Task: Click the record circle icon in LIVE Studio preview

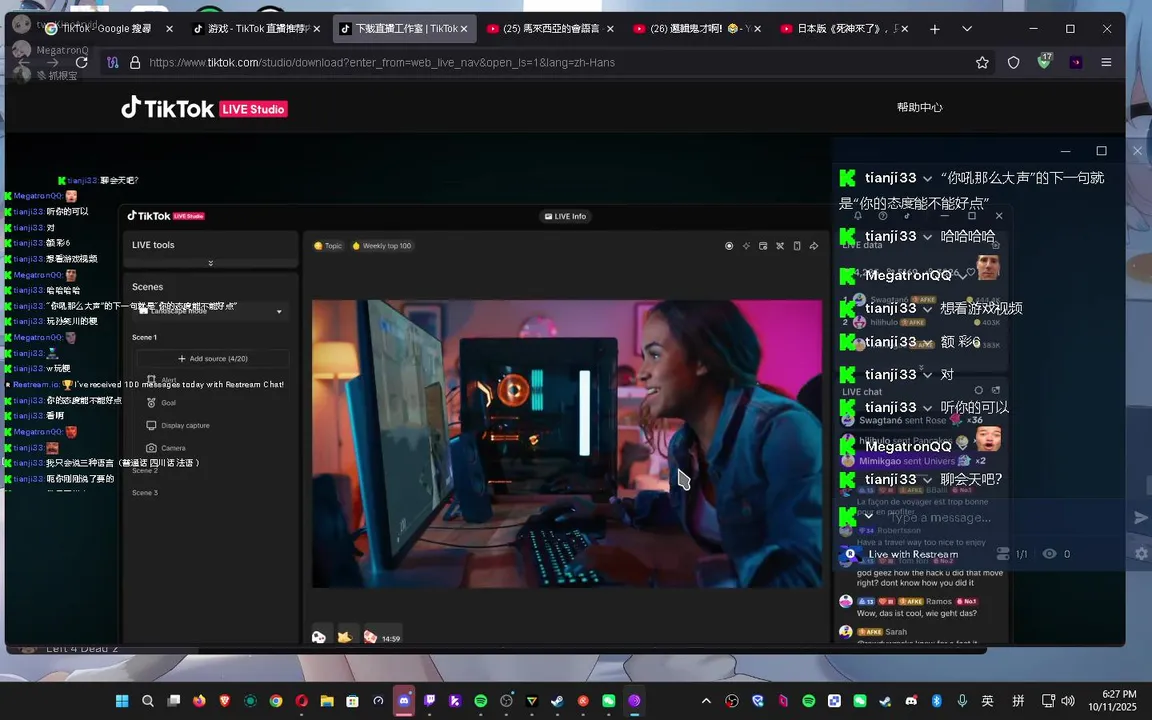Action: (729, 246)
